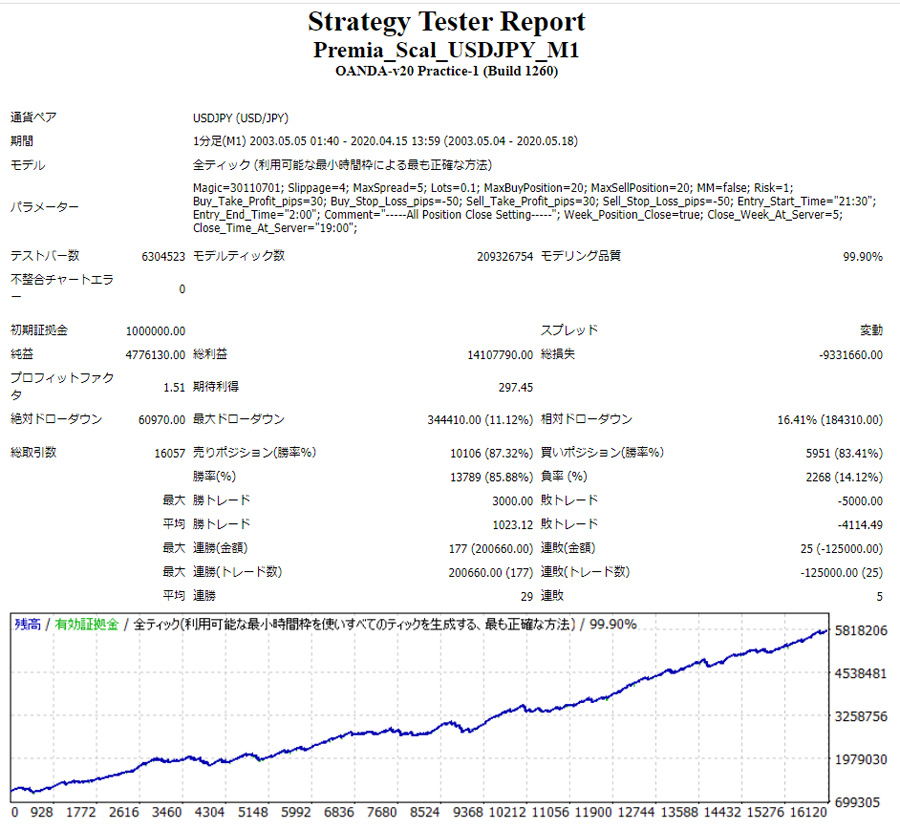The height and width of the screenshot is (829, 900).
Task: Select the 売りポジション(勝率%) label
Action: (x=254, y=452)
